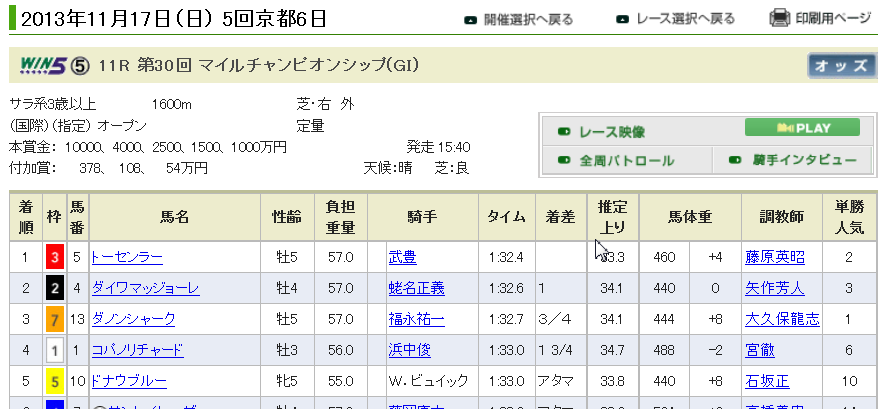Click time cell 1:32.7
This screenshot has height=409, width=888.
click(x=506, y=319)
